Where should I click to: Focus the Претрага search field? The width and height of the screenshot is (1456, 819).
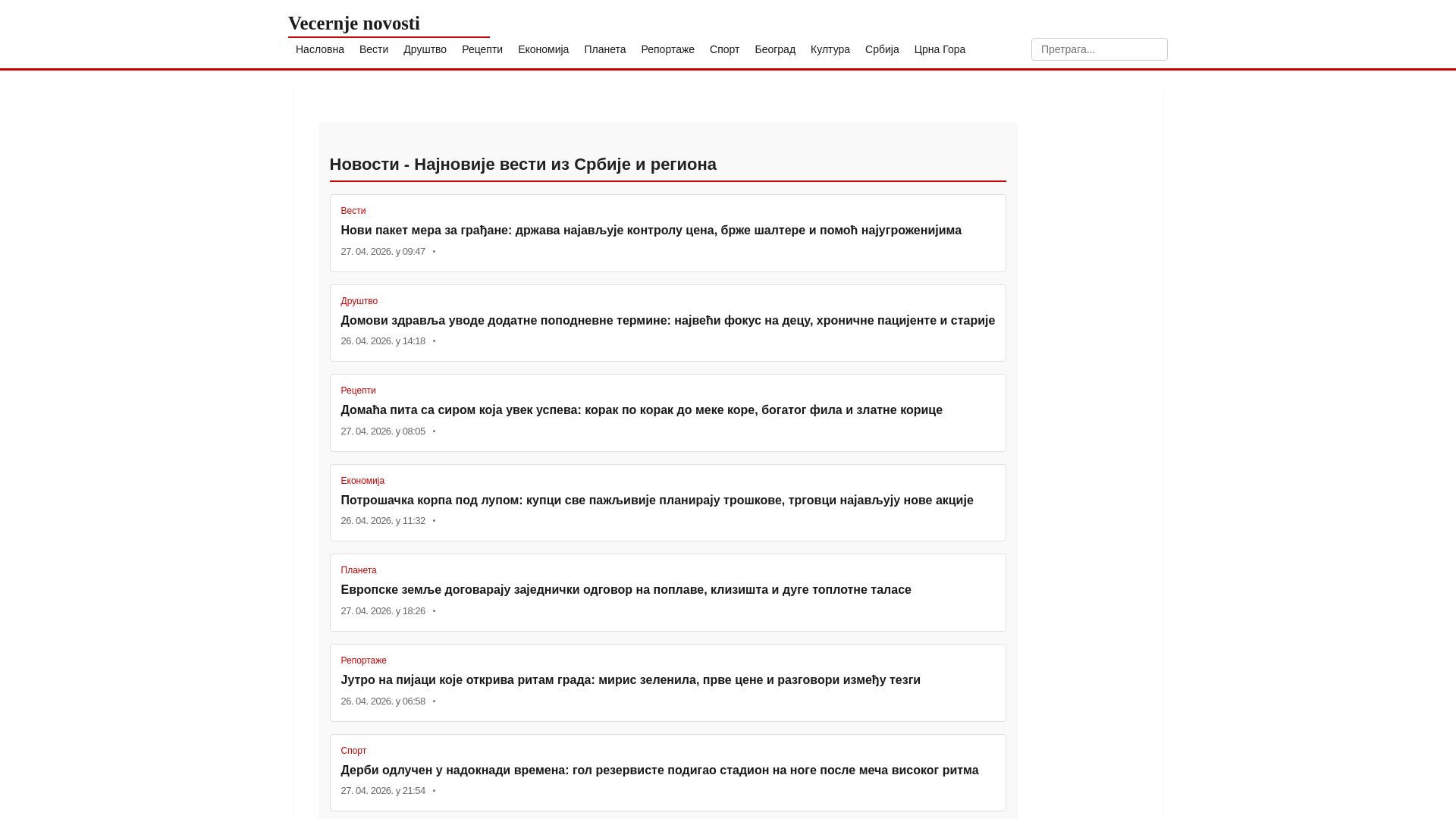click(x=1099, y=49)
